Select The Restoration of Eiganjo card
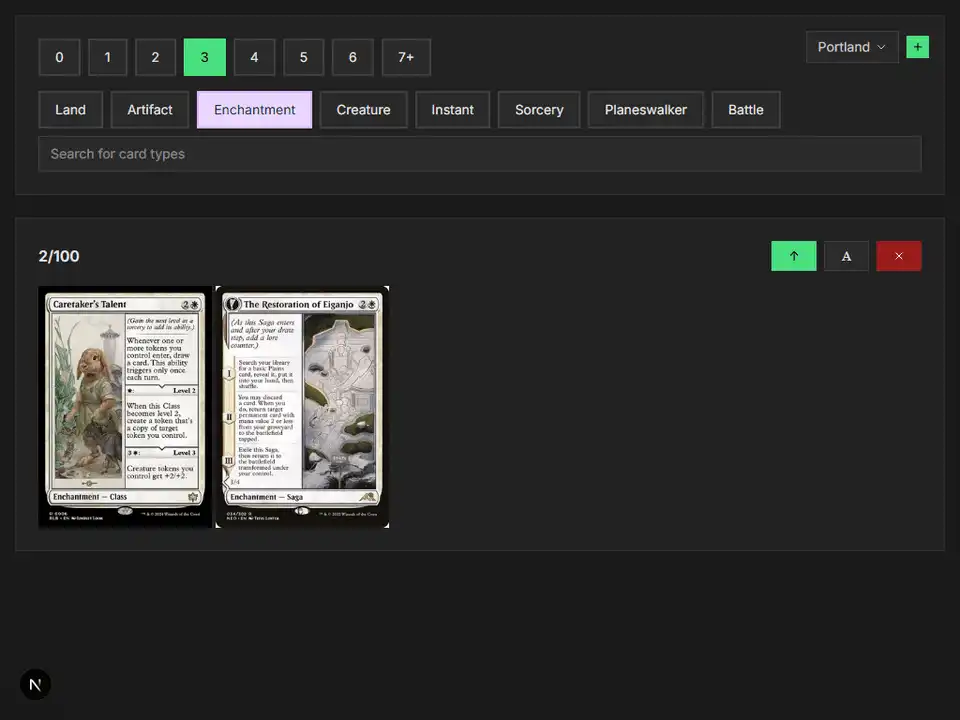The image size is (960, 720). pos(302,407)
